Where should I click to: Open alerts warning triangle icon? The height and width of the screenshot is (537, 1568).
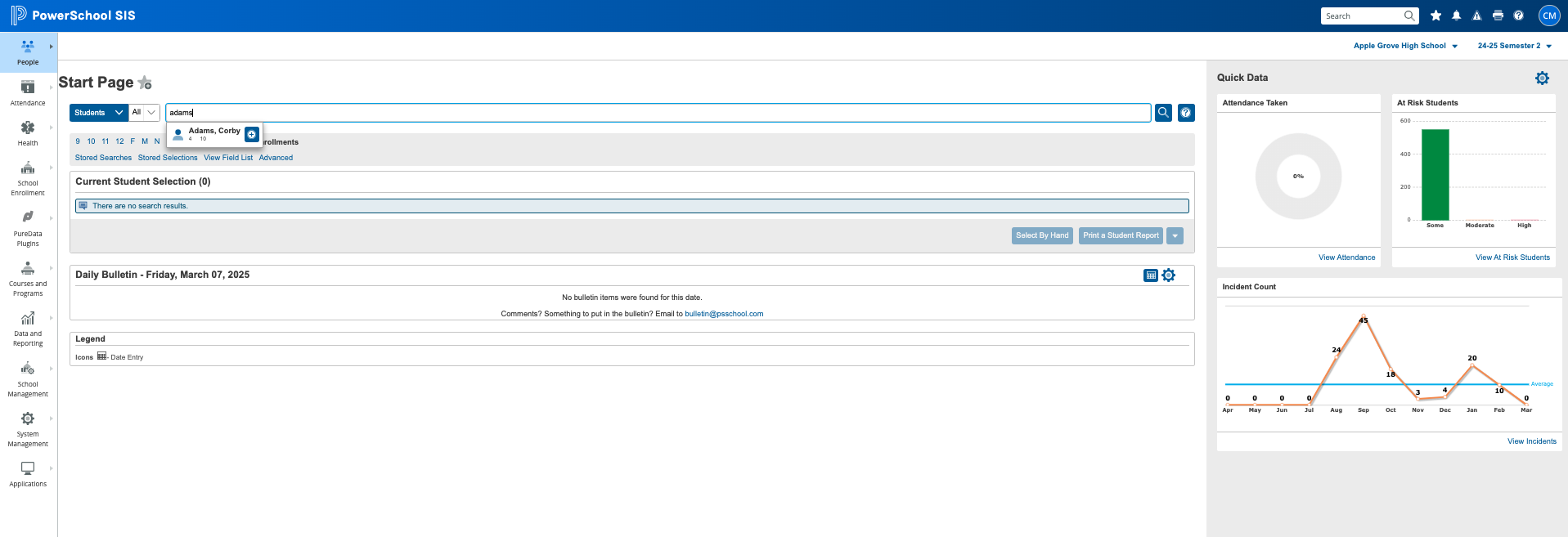[1476, 16]
